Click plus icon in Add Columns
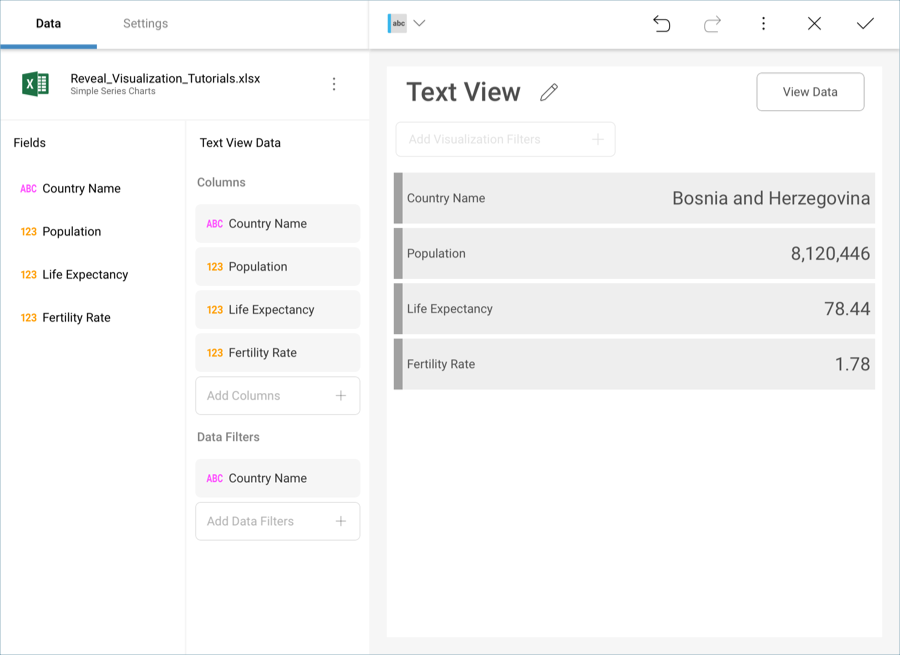 pyautogui.click(x=341, y=396)
